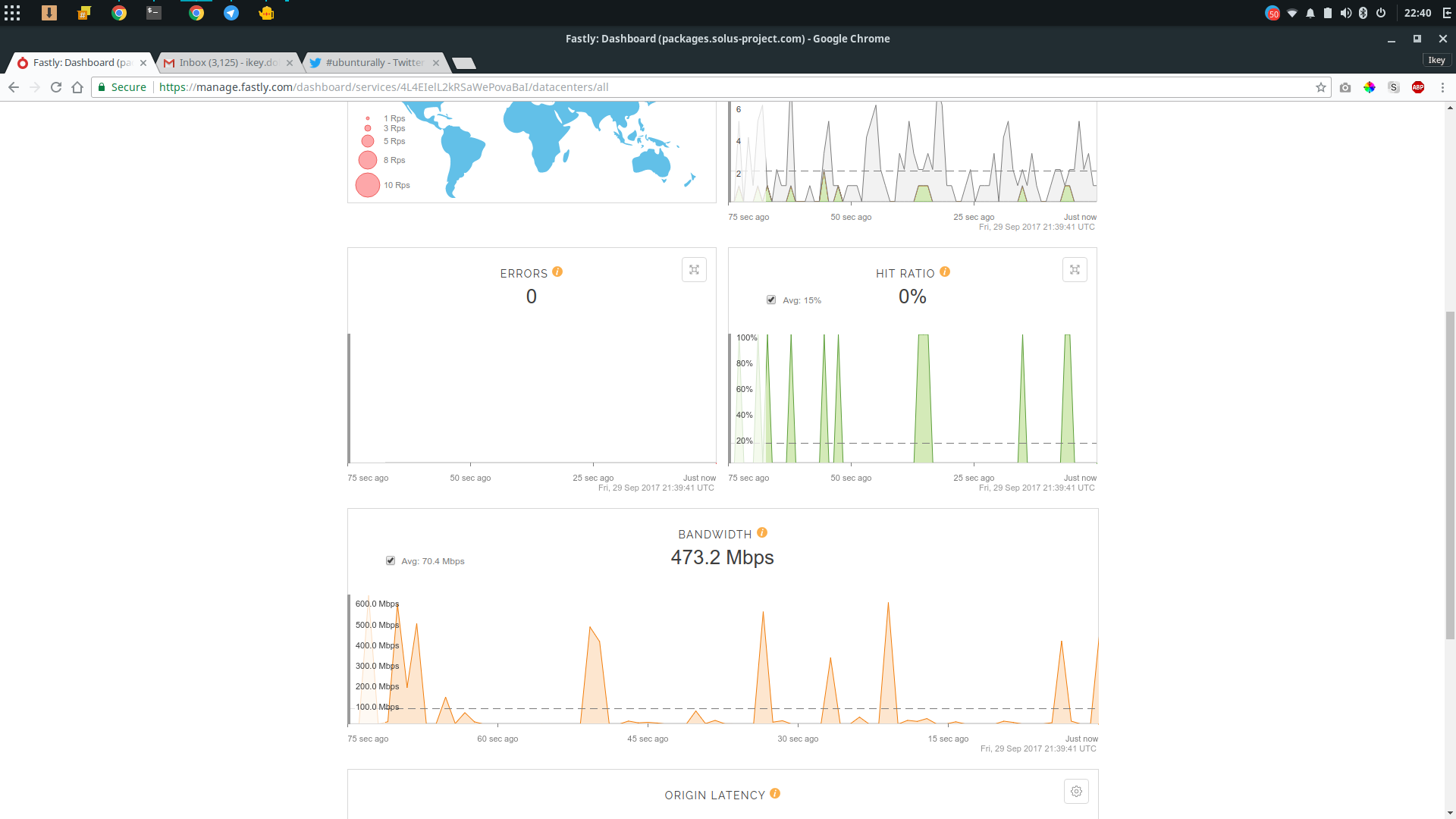The width and height of the screenshot is (1456, 819).
Task: Open the Wi-Fi network menu
Action: [1292, 13]
